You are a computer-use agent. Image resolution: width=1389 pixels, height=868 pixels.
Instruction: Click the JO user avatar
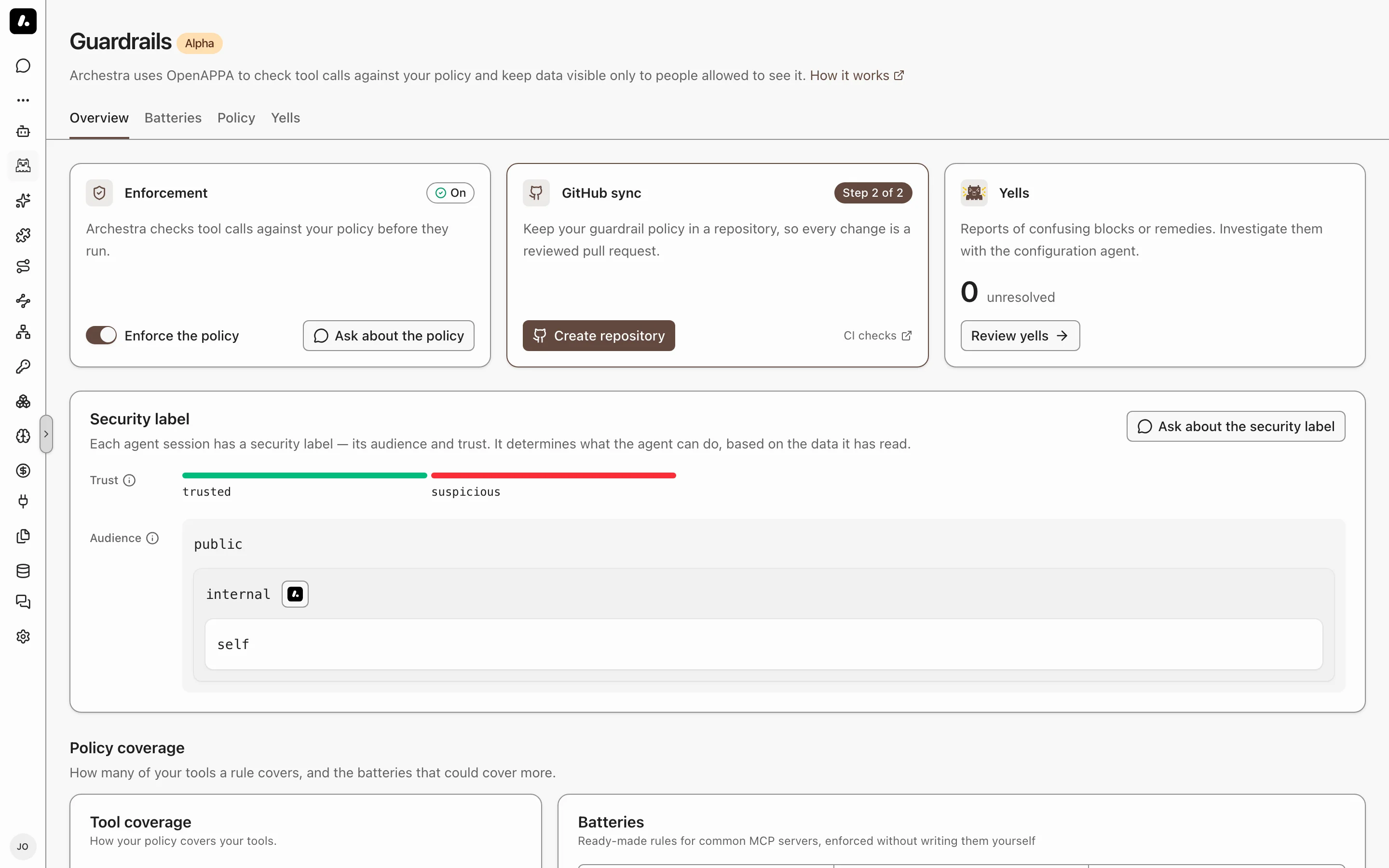click(23, 846)
